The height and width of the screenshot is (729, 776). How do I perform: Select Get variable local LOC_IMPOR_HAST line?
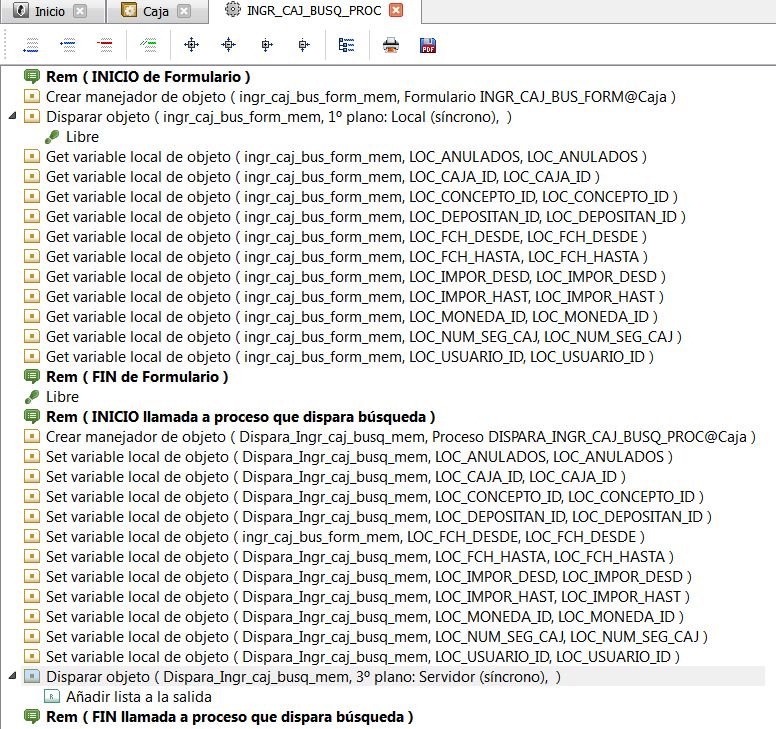pos(355,296)
